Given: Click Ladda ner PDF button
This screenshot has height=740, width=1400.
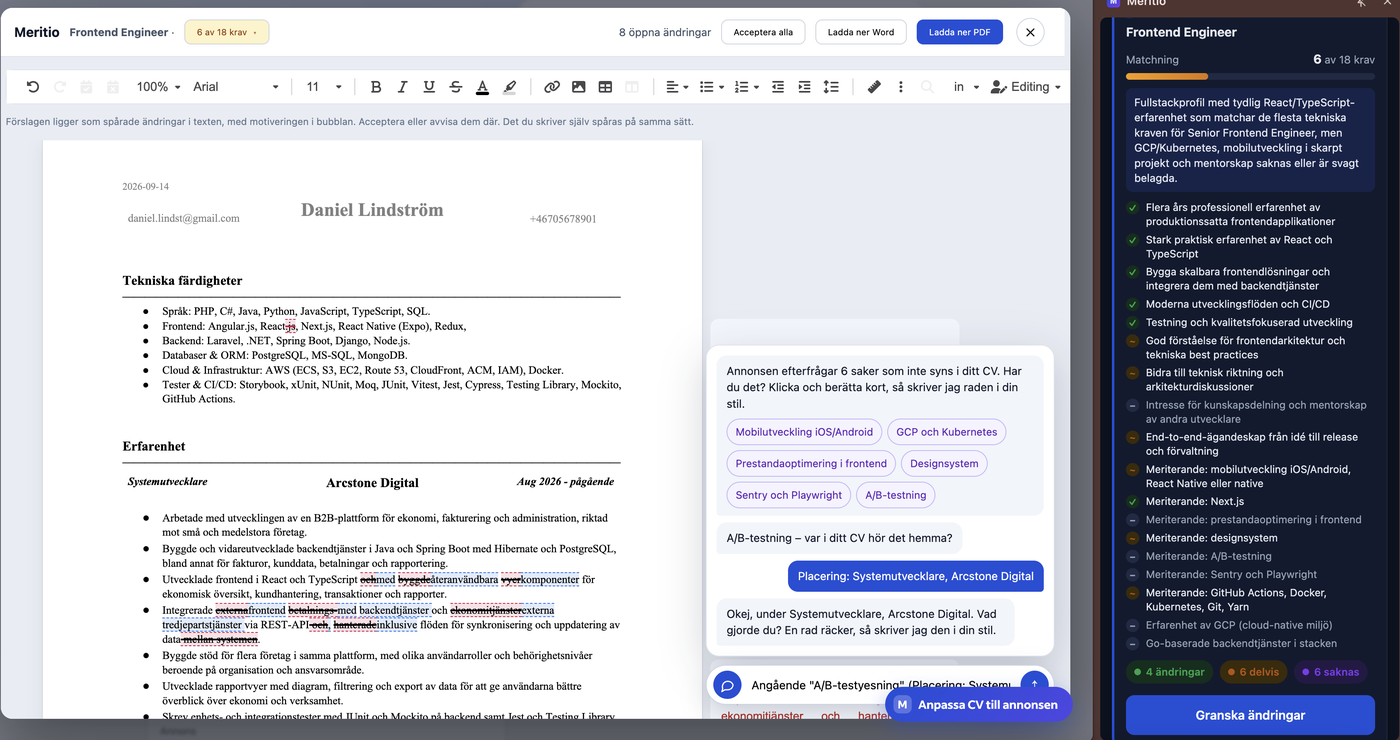Looking at the screenshot, I should pos(959,32).
